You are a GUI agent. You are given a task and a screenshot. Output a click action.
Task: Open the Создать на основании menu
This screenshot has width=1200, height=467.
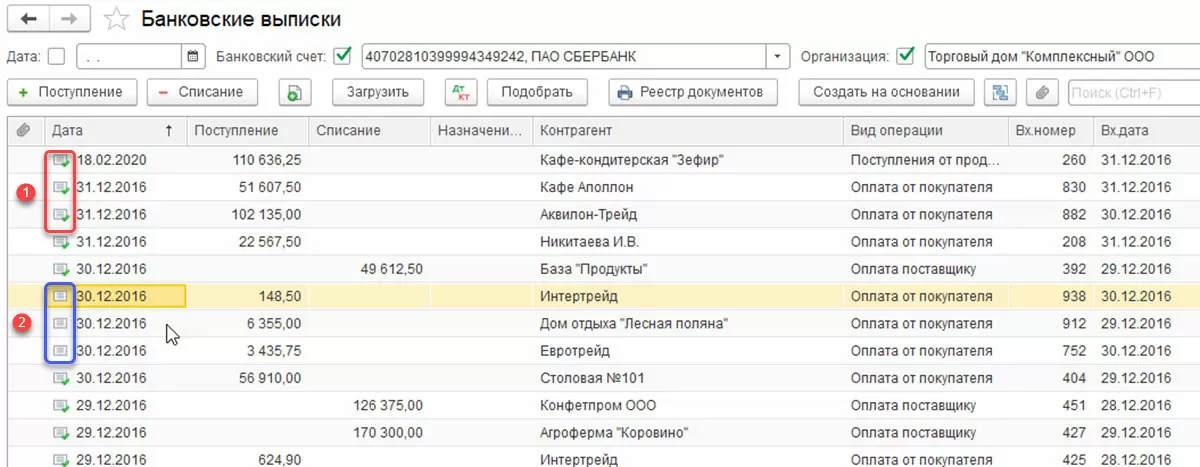[887, 92]
